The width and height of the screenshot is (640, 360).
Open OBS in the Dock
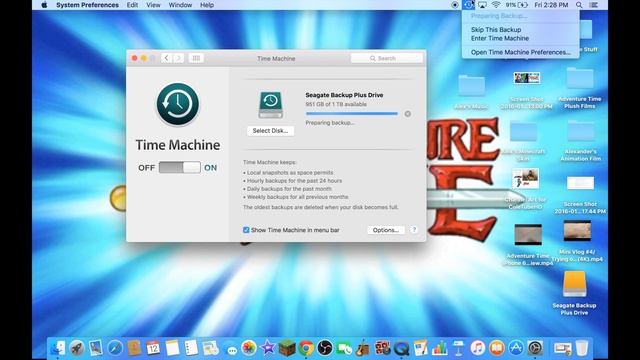click(x=325, y=348)
